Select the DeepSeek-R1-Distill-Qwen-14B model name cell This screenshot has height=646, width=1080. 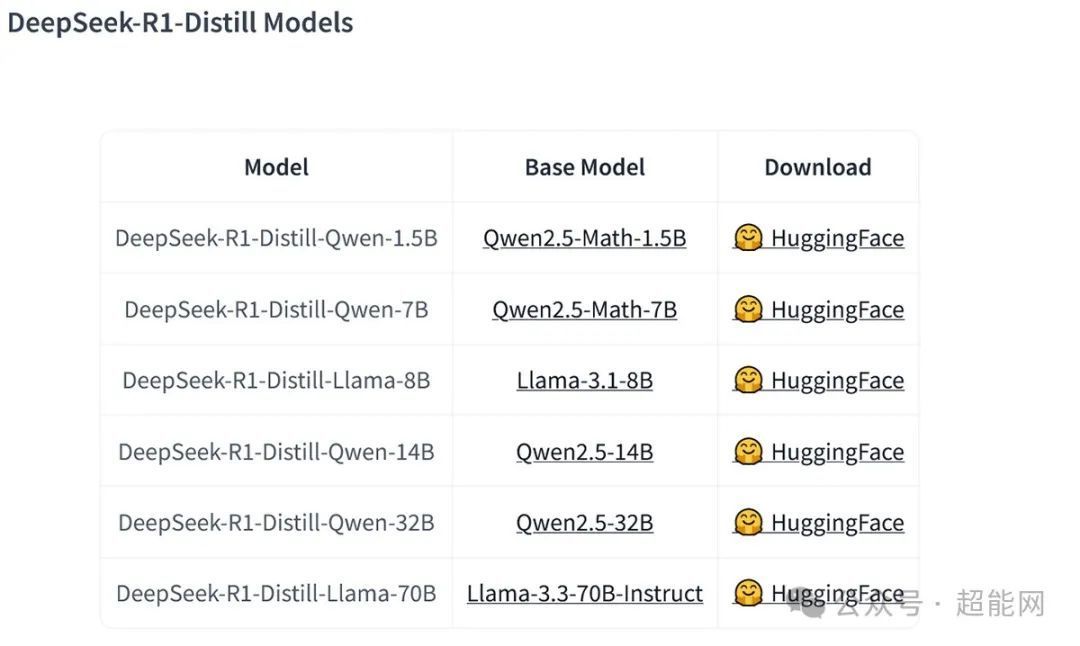[276, 452]
